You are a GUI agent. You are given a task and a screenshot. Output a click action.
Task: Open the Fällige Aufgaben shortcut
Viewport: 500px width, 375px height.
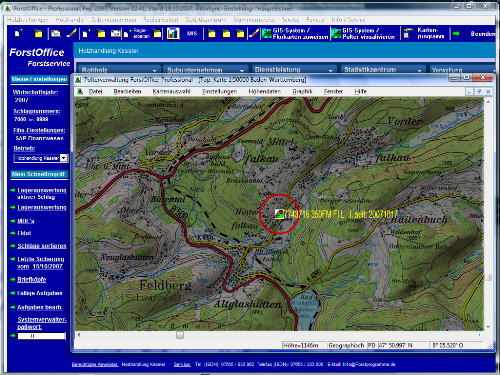(40, 293)
